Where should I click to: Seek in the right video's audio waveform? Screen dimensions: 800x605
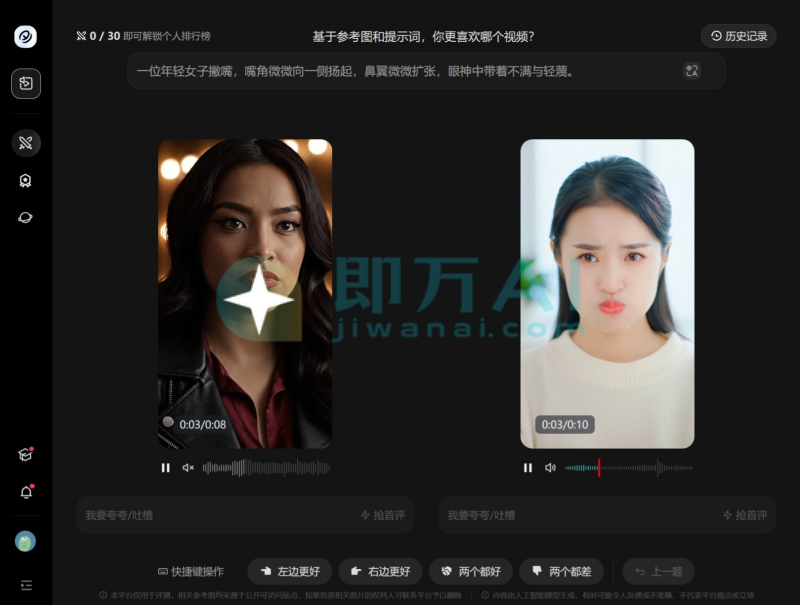click(628, 468)
